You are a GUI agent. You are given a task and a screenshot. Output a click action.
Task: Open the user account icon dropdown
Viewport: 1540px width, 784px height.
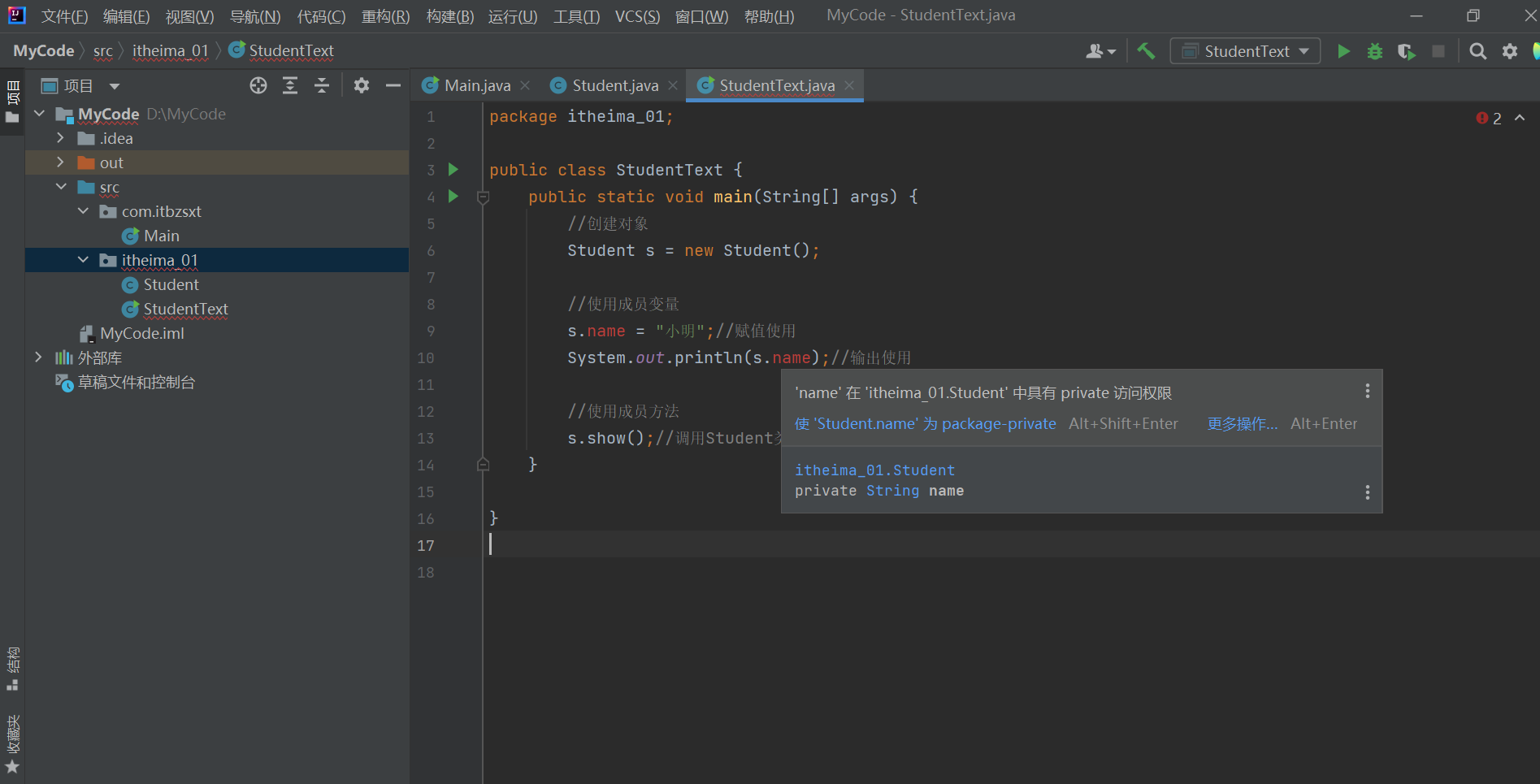click(x=1100, y=51)
